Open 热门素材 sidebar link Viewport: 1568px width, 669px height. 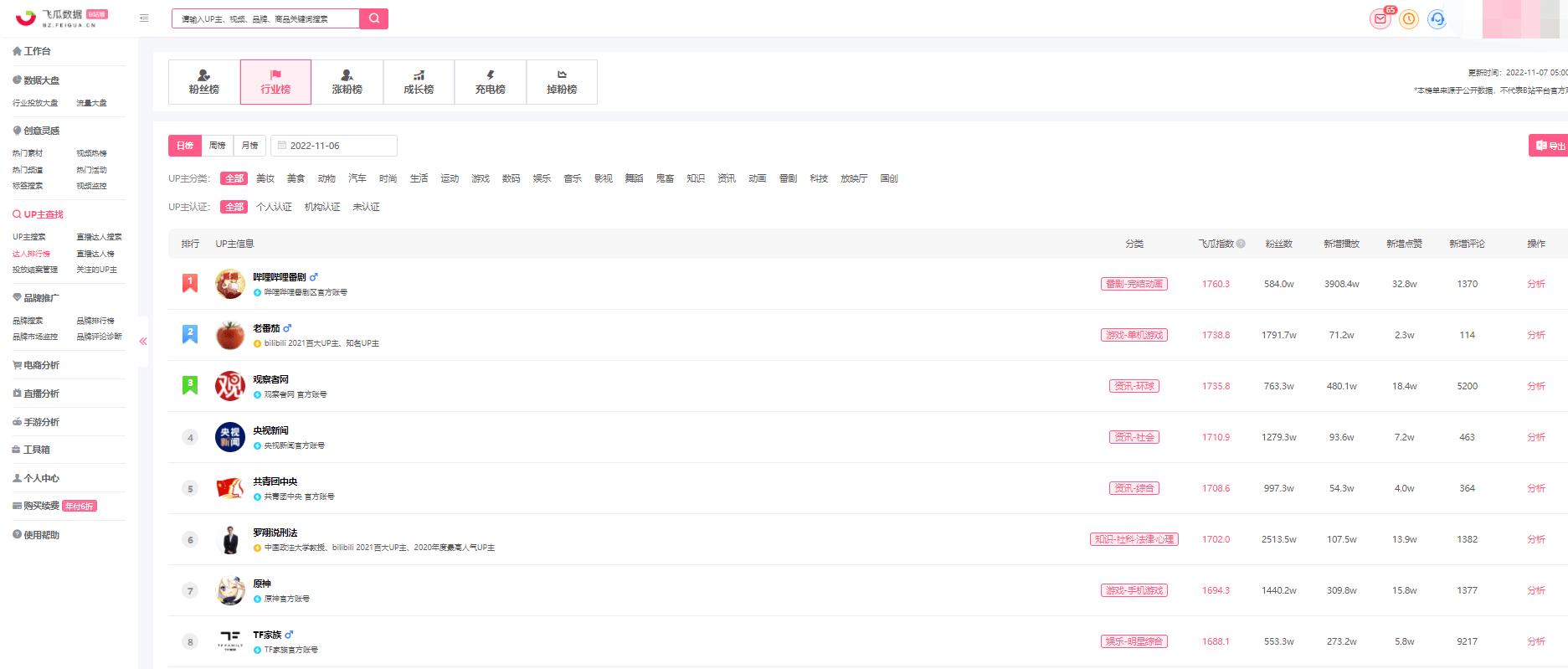[28, 153]
